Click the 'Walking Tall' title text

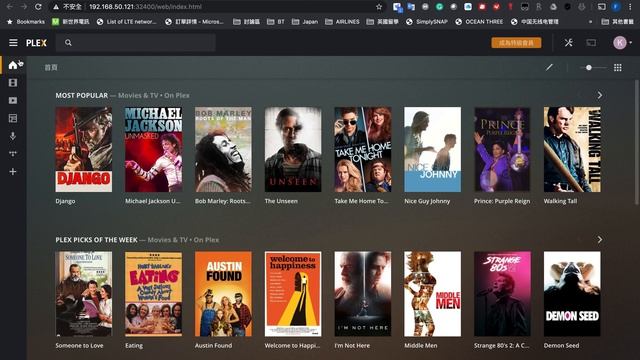pyautogui.click(x=560, y=201)
